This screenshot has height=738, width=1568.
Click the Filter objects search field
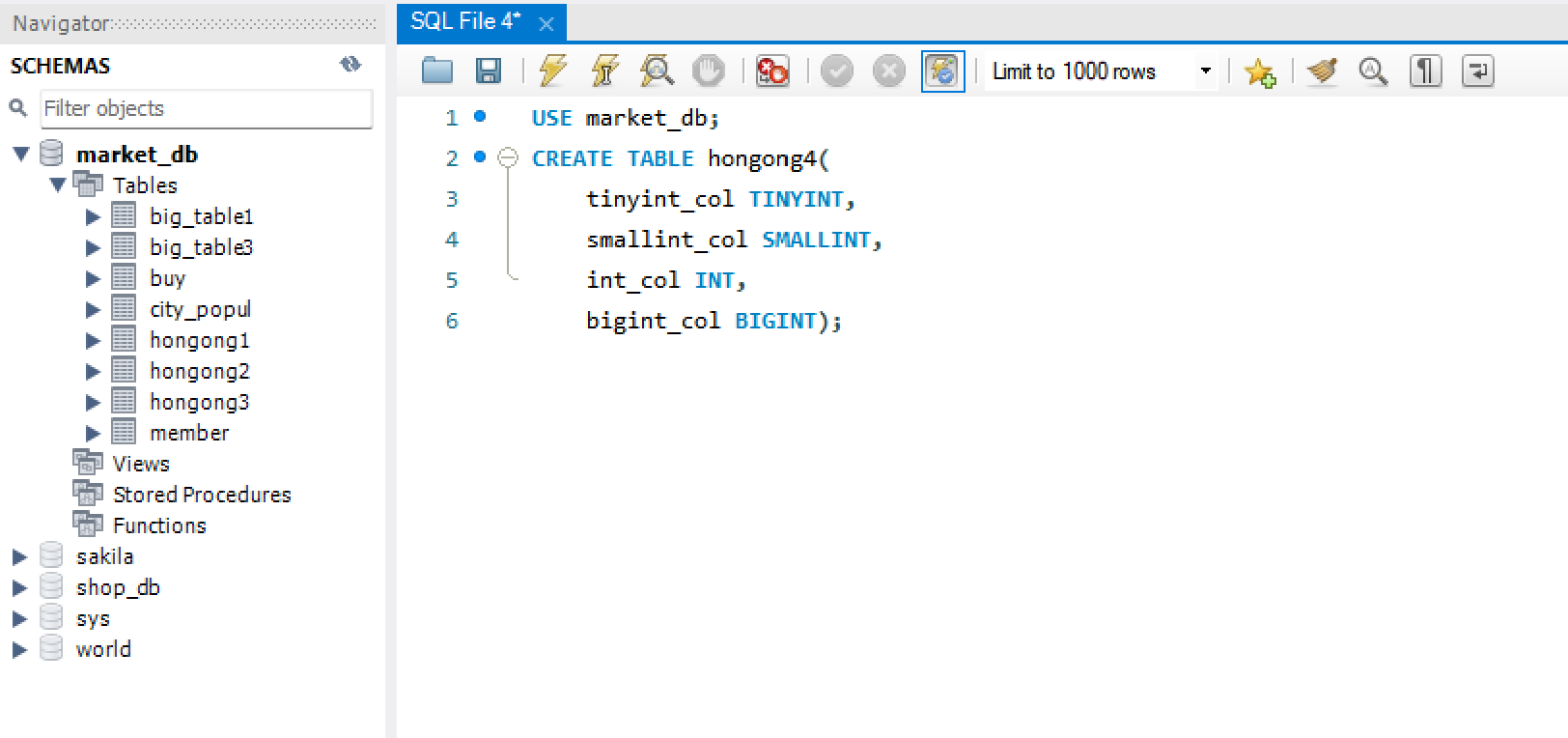206,108
